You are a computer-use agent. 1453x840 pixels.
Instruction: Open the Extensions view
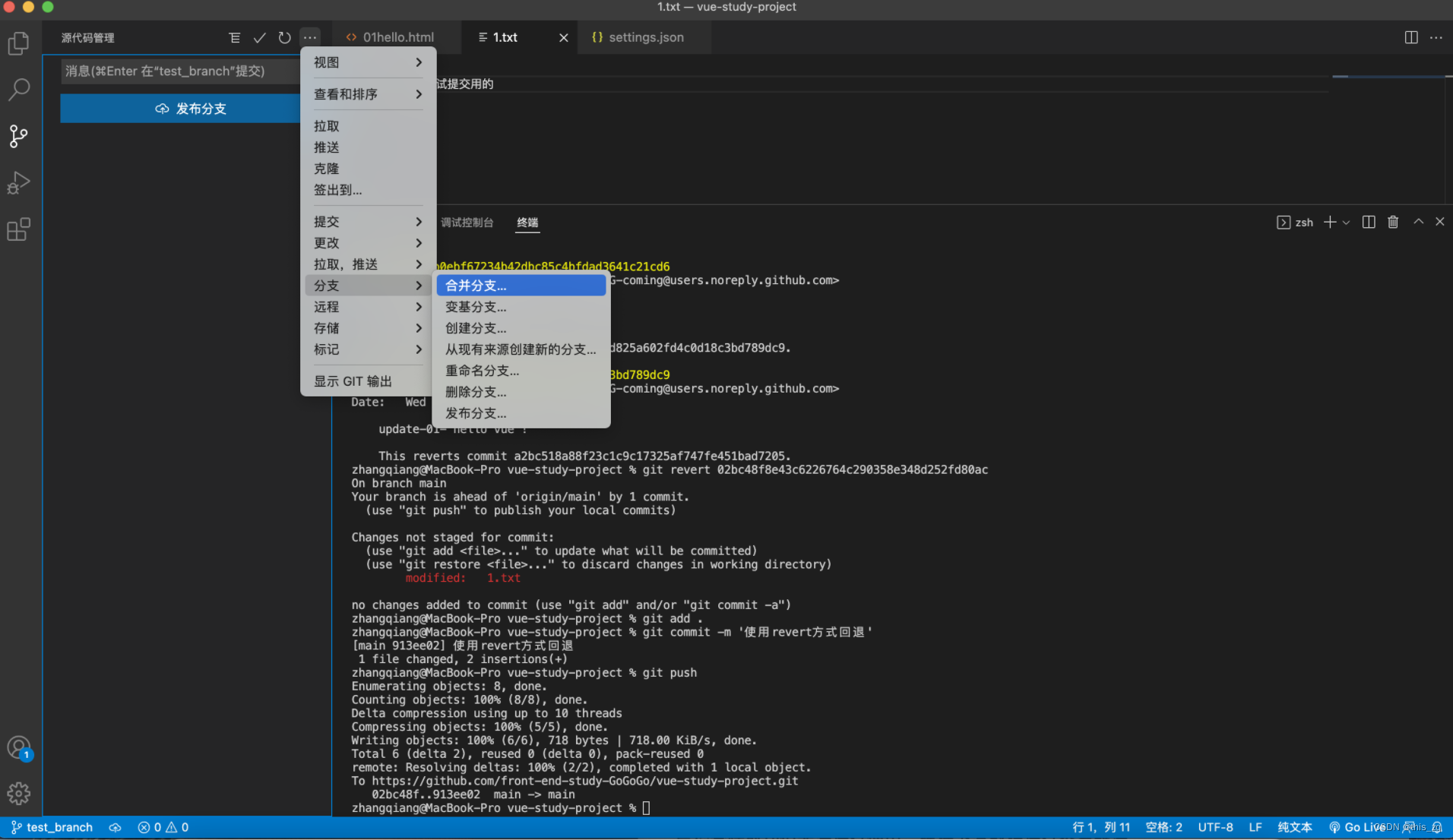coord(19,229)
